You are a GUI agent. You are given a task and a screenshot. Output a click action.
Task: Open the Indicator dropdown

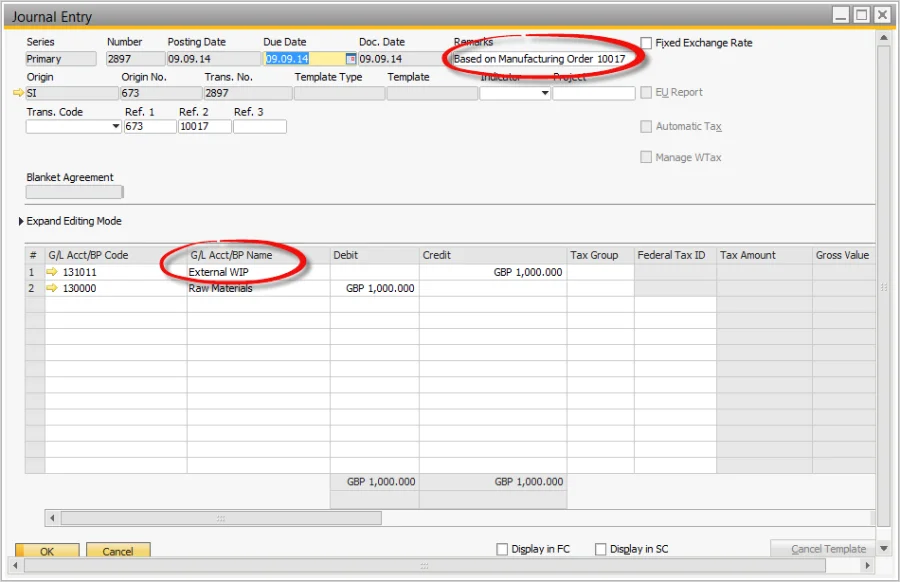(x=545, y=93)
